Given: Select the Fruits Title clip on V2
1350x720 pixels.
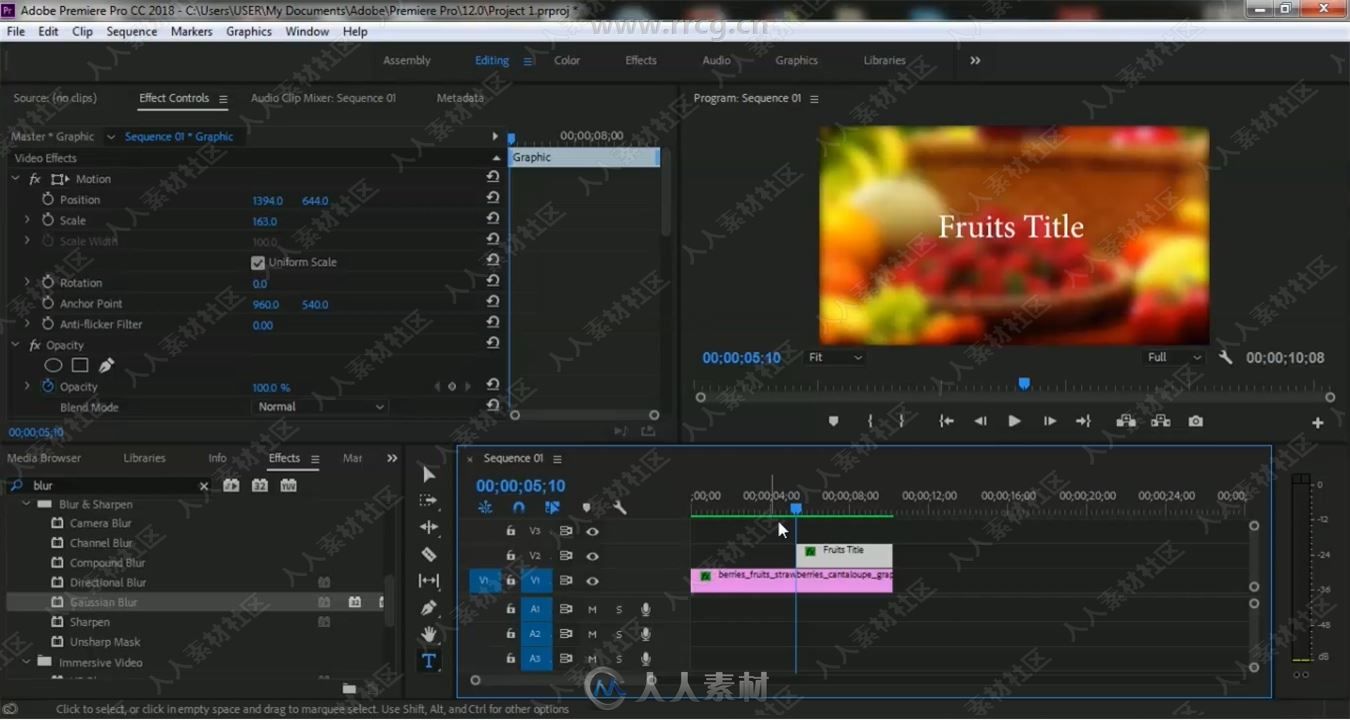Looking at the screenshot, I should [x=844, y=555].
